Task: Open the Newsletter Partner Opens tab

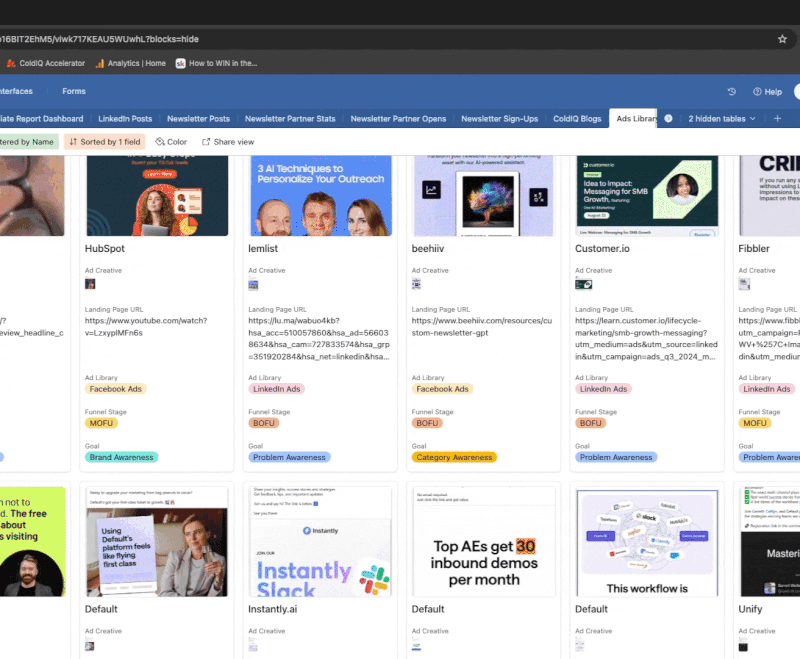Action: 398,118
